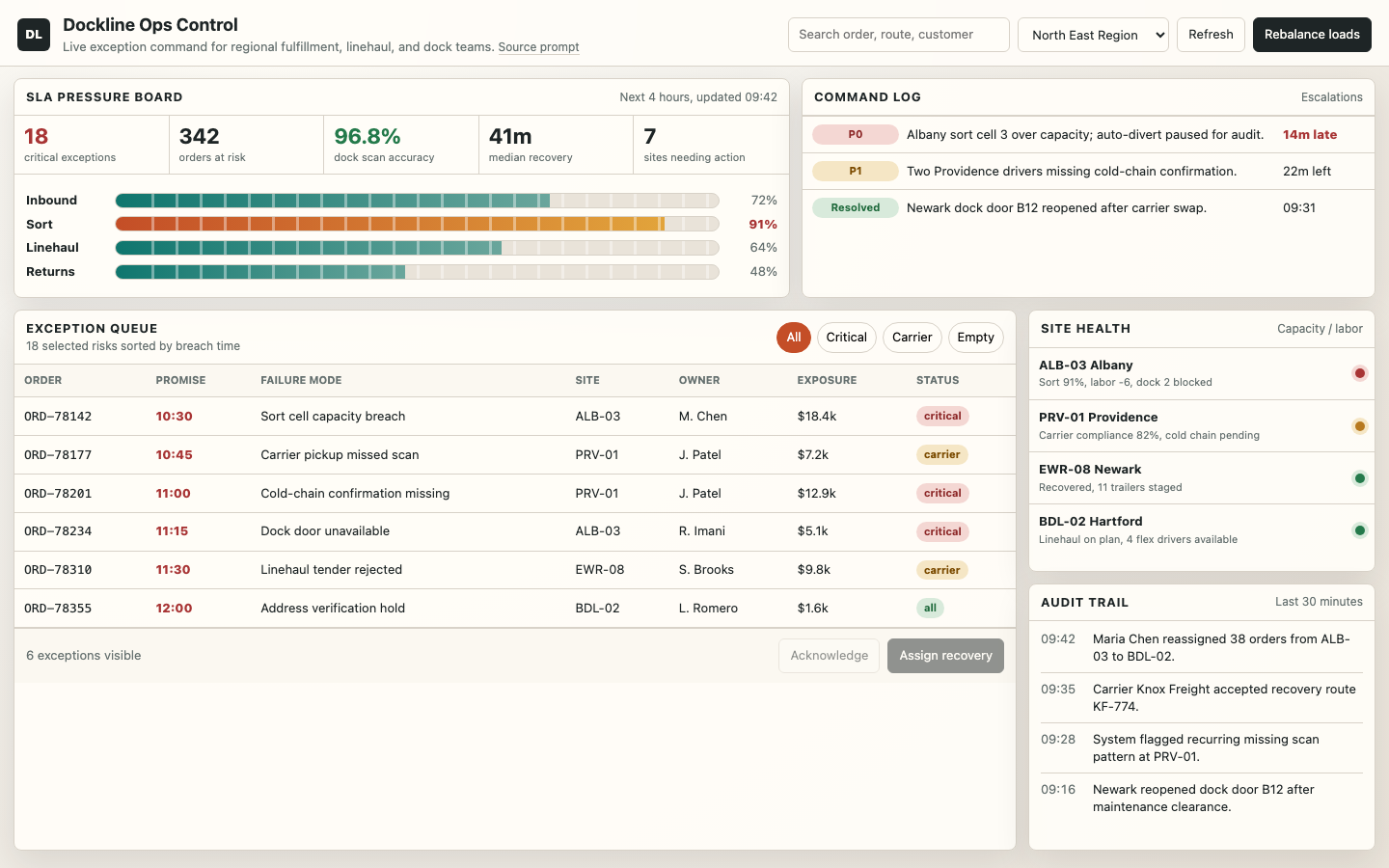Select order ORD-78310 in the queue
Image resolution: width=1389 pixels, height=868 pixels.
[515, 570]
